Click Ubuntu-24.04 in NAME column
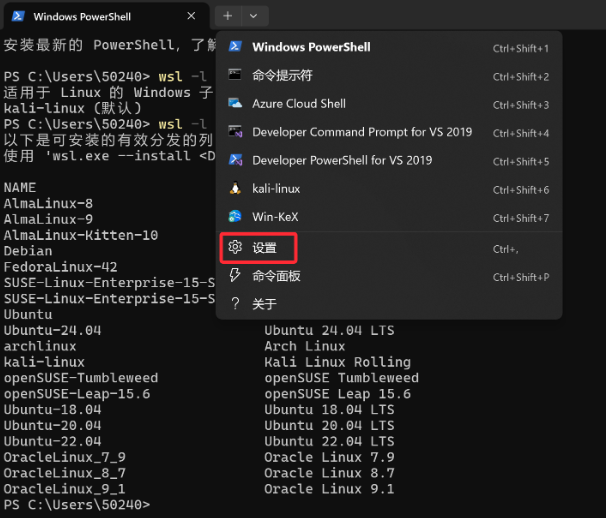606x518 pixels. point(52,330)
